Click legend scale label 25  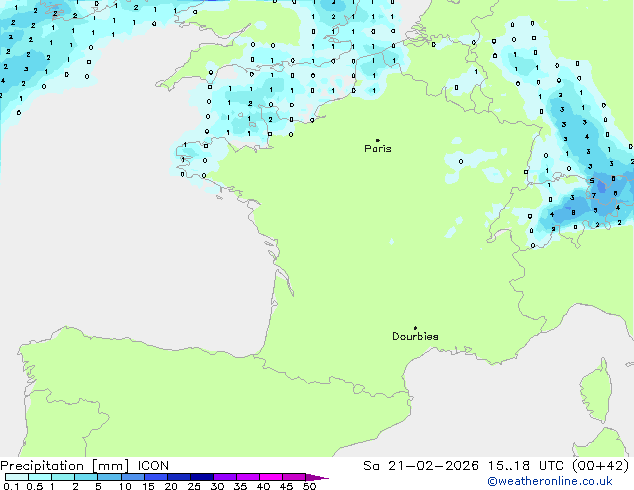194,486
